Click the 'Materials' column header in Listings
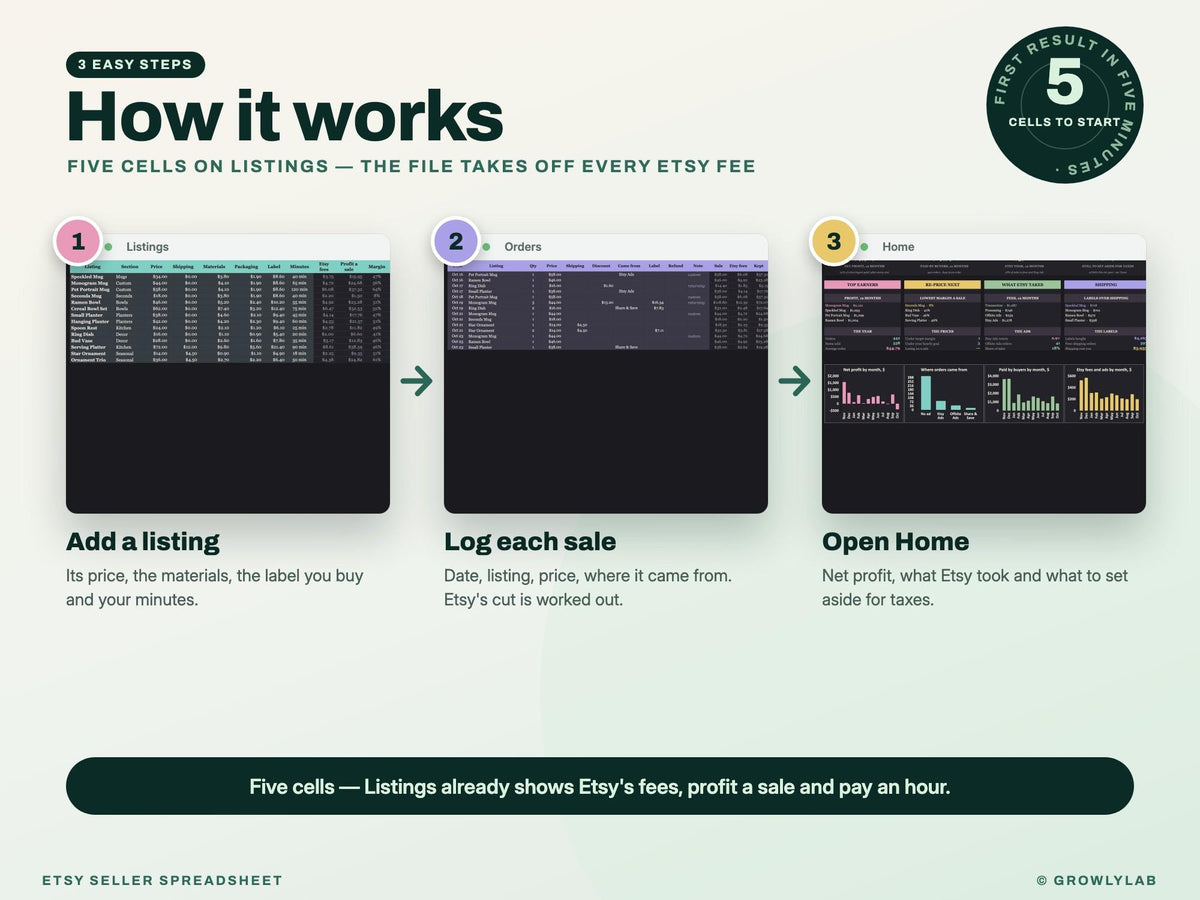Screen dimensions: 1200x900 pos(213,267)
